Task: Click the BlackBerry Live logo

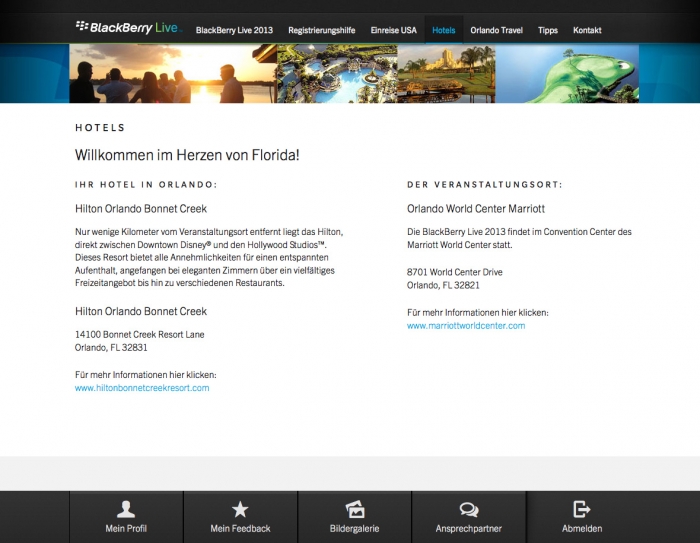Action: coord(128,28)
